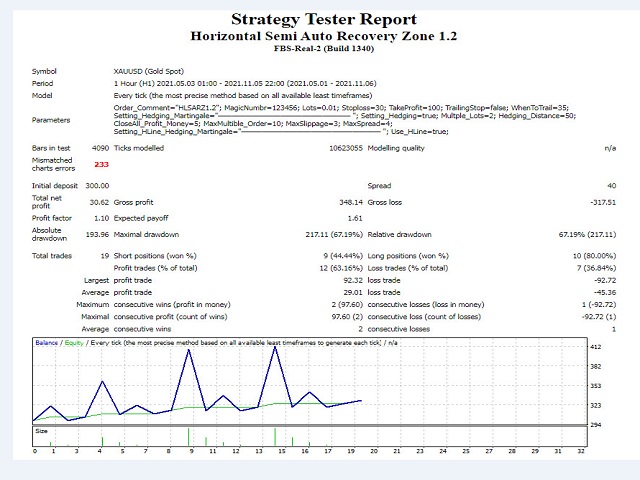Click the 'Size' label in volume panel
This screenshot has width=640, height=480.
pyautogui.click(x=41, y=431)
